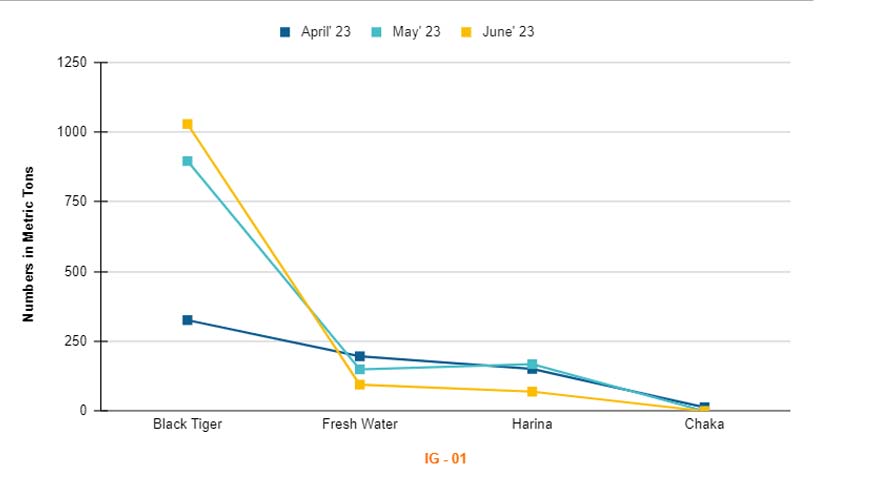Image resolution: width=872 pixels, height=490 pixels.
Task: Toggle the April' 23 series legend label
Action: click(325, 32)
